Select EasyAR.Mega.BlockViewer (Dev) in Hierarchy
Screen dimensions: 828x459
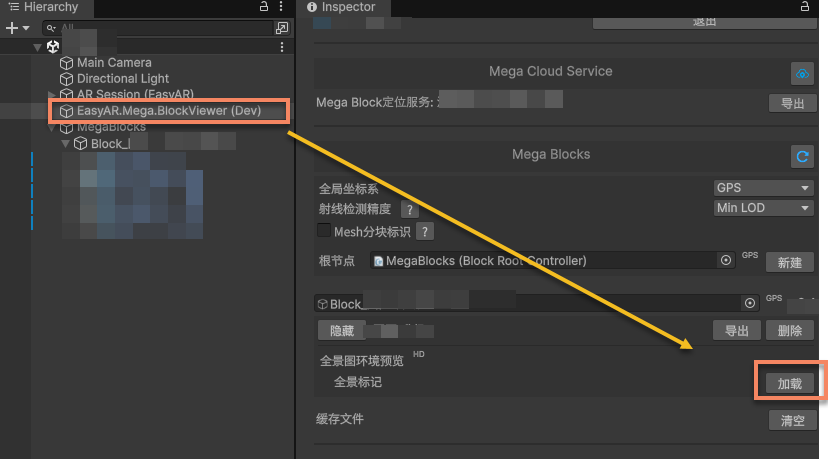[168, 111]
